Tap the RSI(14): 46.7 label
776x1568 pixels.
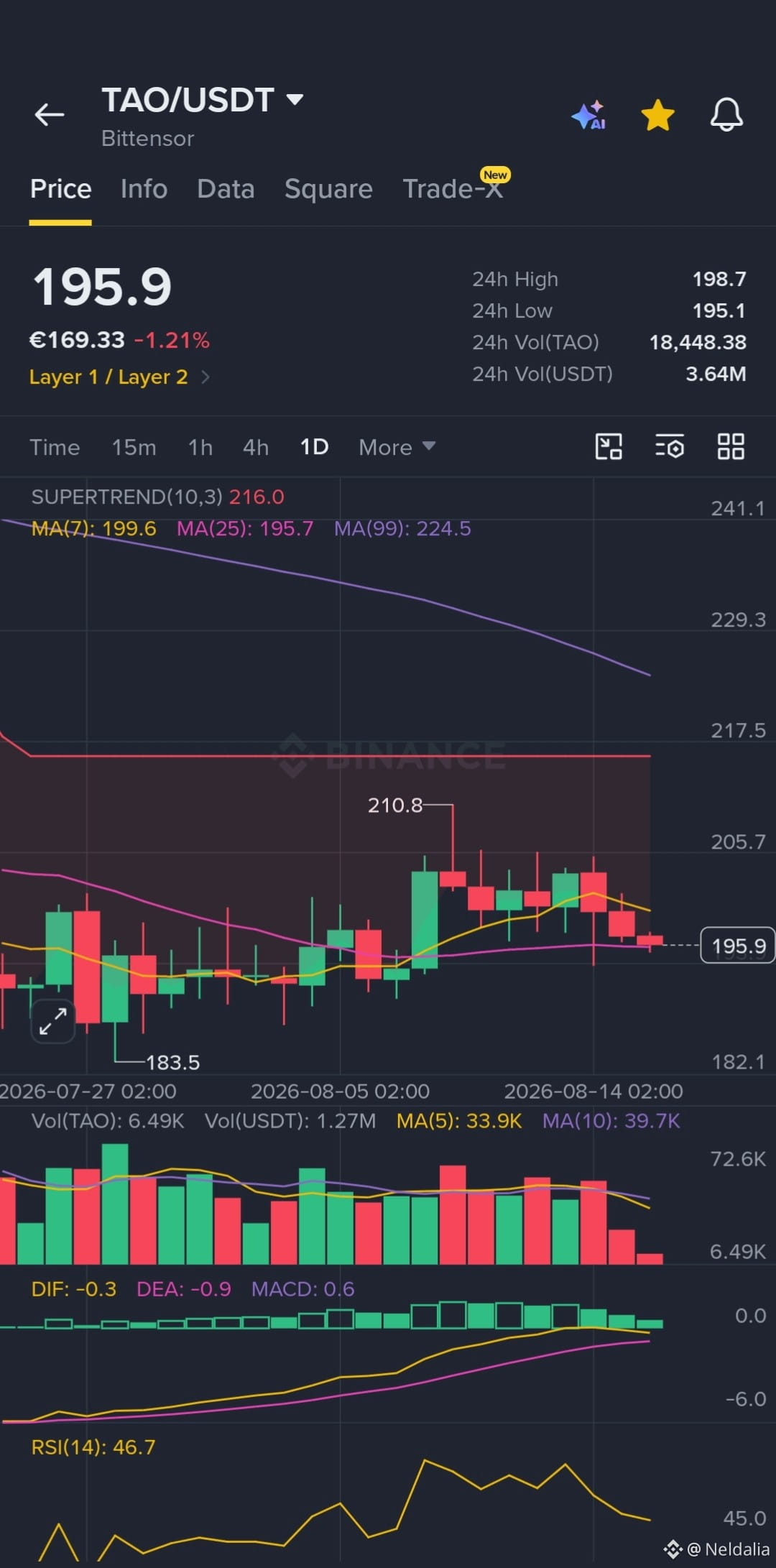click(93, 1447)
